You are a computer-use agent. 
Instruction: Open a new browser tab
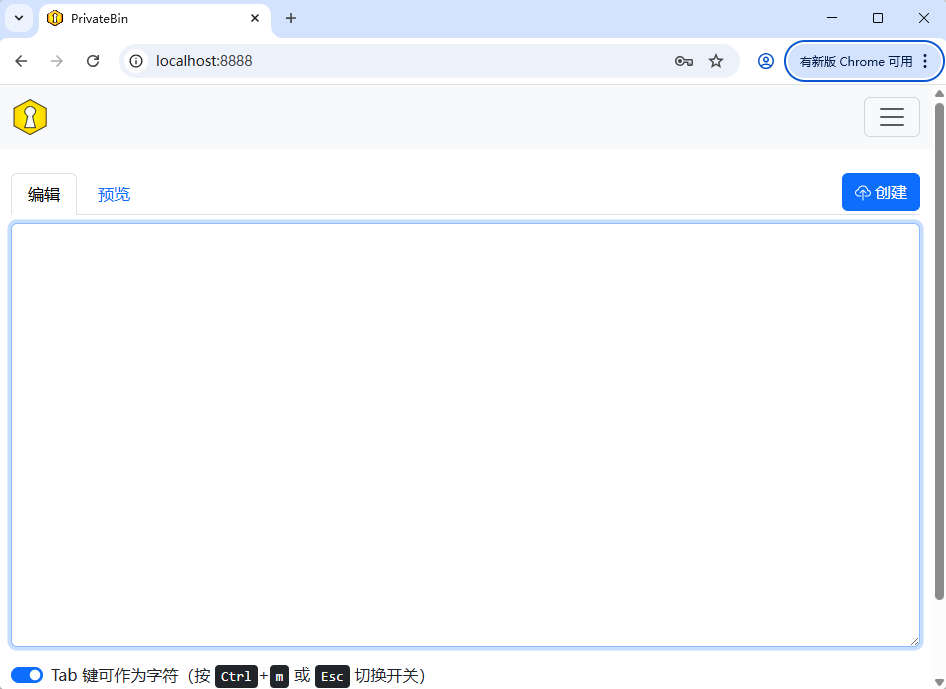(x=291, y=18)
